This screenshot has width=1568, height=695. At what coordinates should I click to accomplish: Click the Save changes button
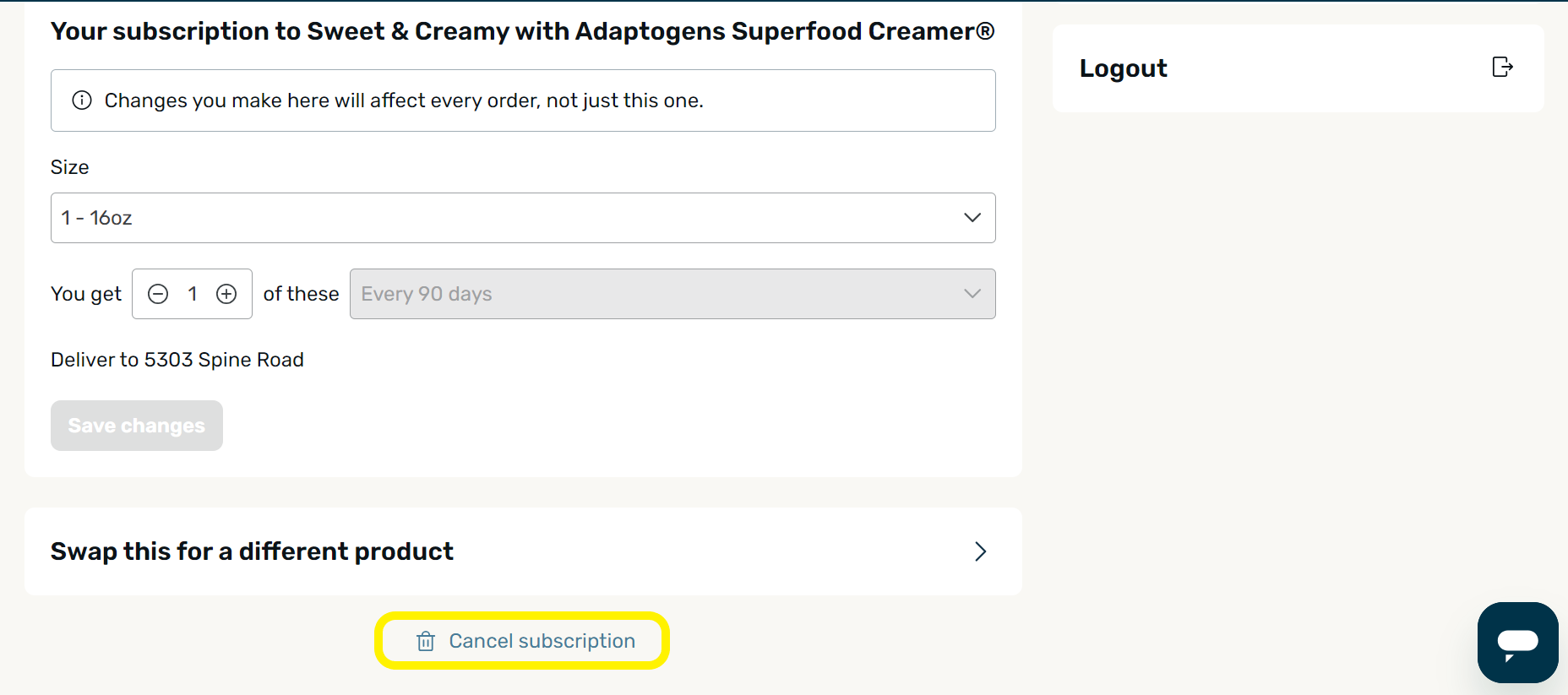pyautogui.click(x=136, y=426)
